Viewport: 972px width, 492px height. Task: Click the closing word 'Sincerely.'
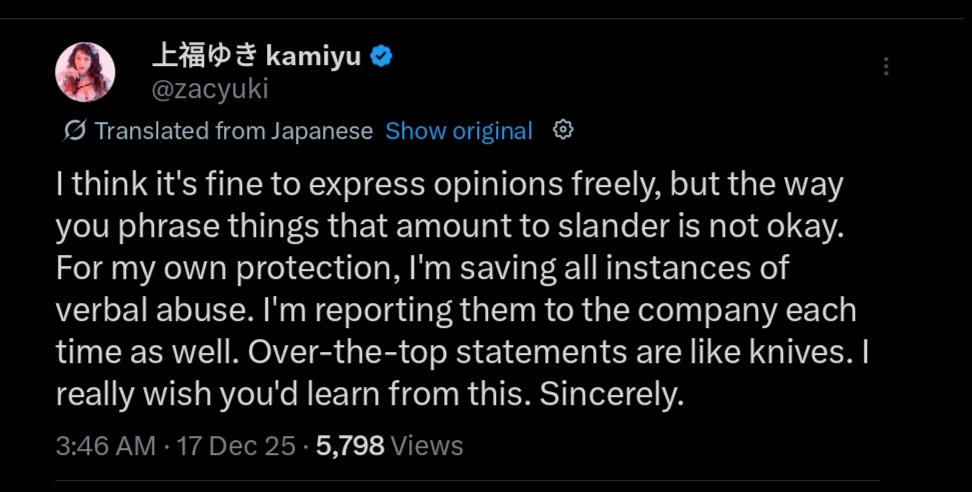click(611, 395)
